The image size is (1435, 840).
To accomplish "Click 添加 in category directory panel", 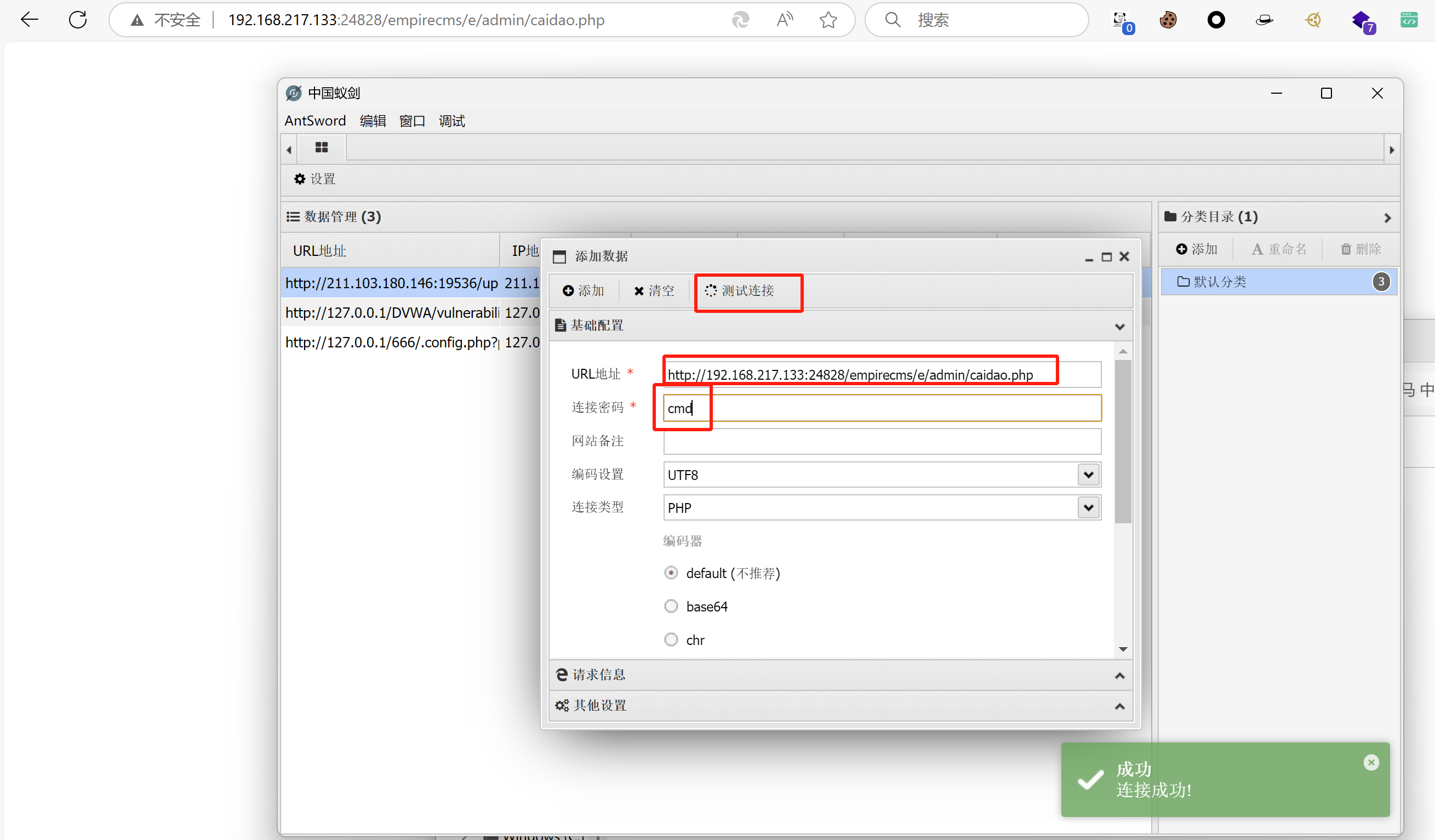I will pyautogui.click(x=1197, y=249).
